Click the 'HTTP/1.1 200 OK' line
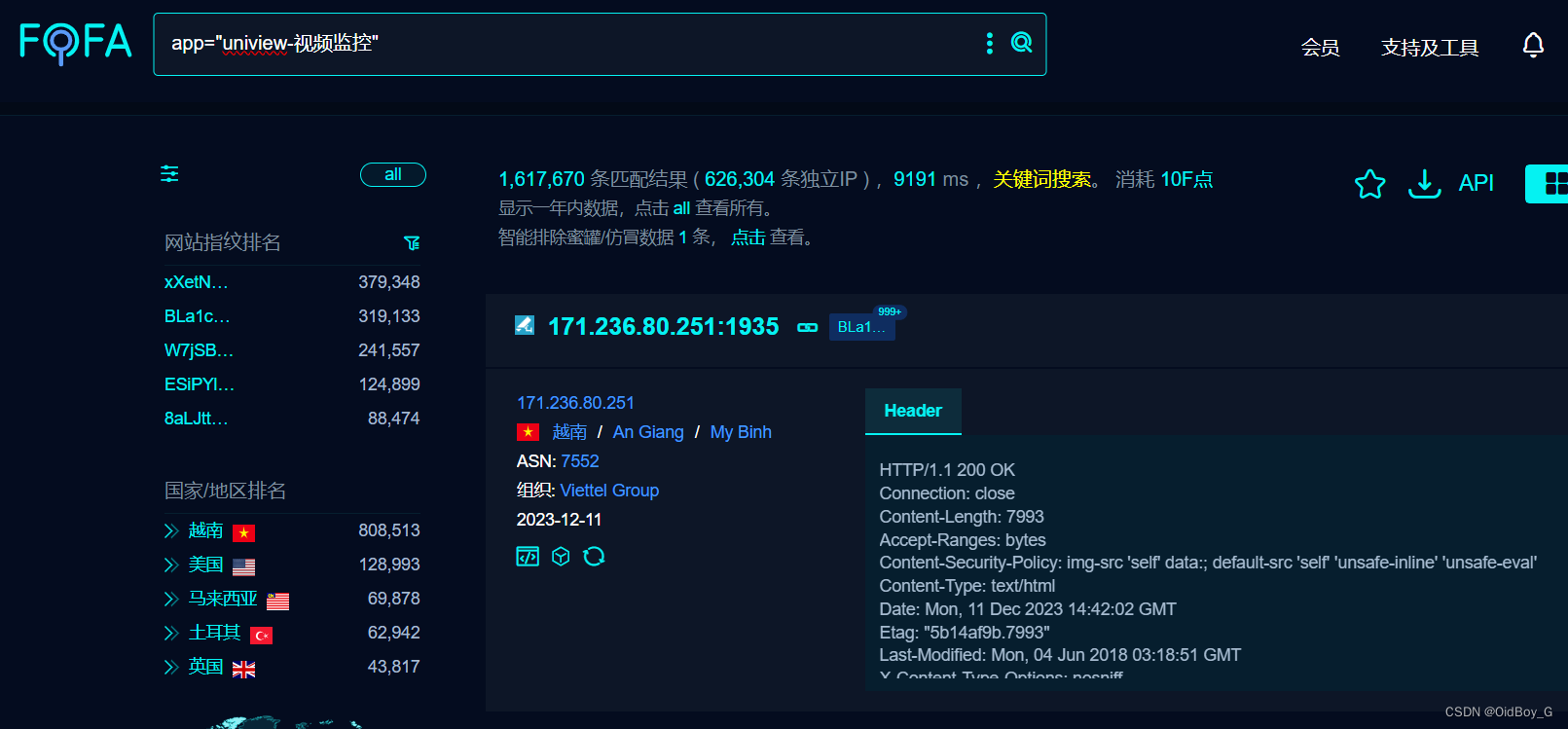The image size is (1568, 729). coord(947,470)
